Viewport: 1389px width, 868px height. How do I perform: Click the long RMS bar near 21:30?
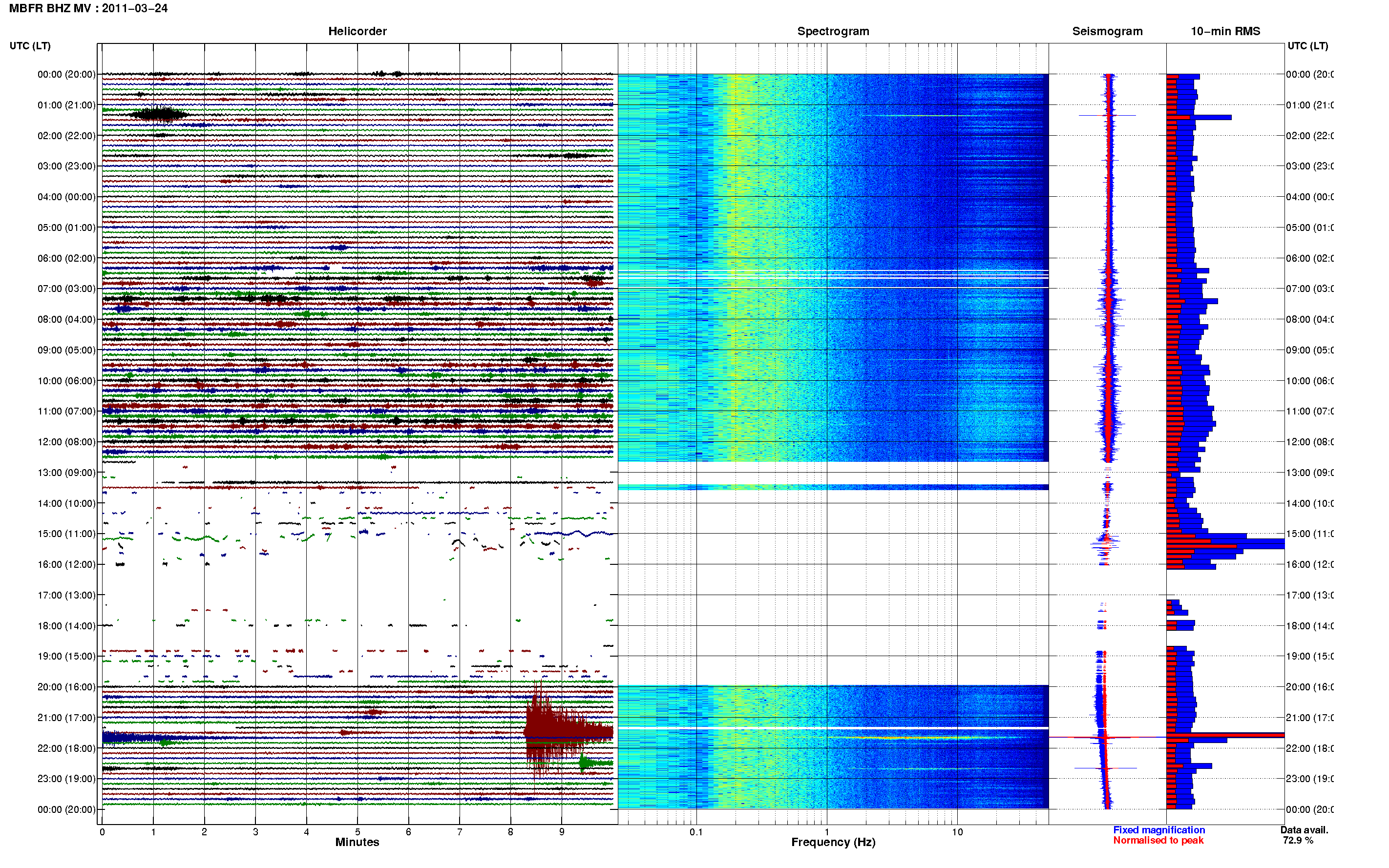(1225, 735)
